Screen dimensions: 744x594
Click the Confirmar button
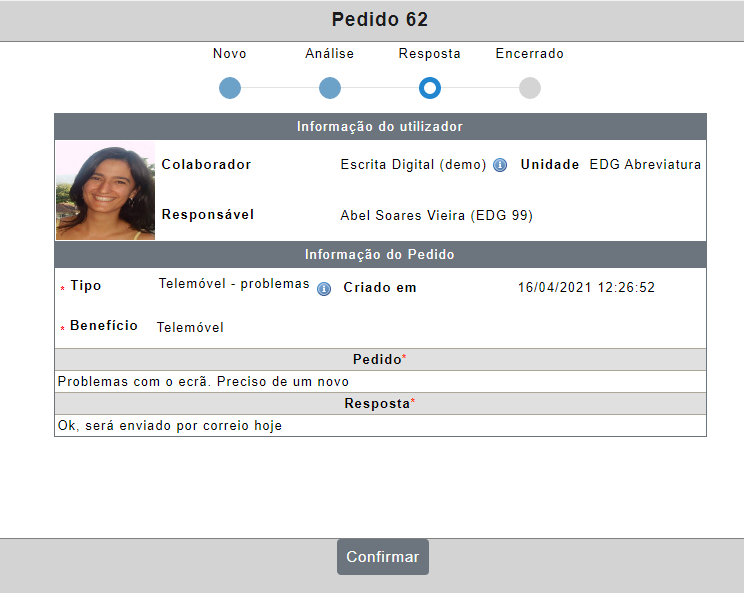[382, 557]
